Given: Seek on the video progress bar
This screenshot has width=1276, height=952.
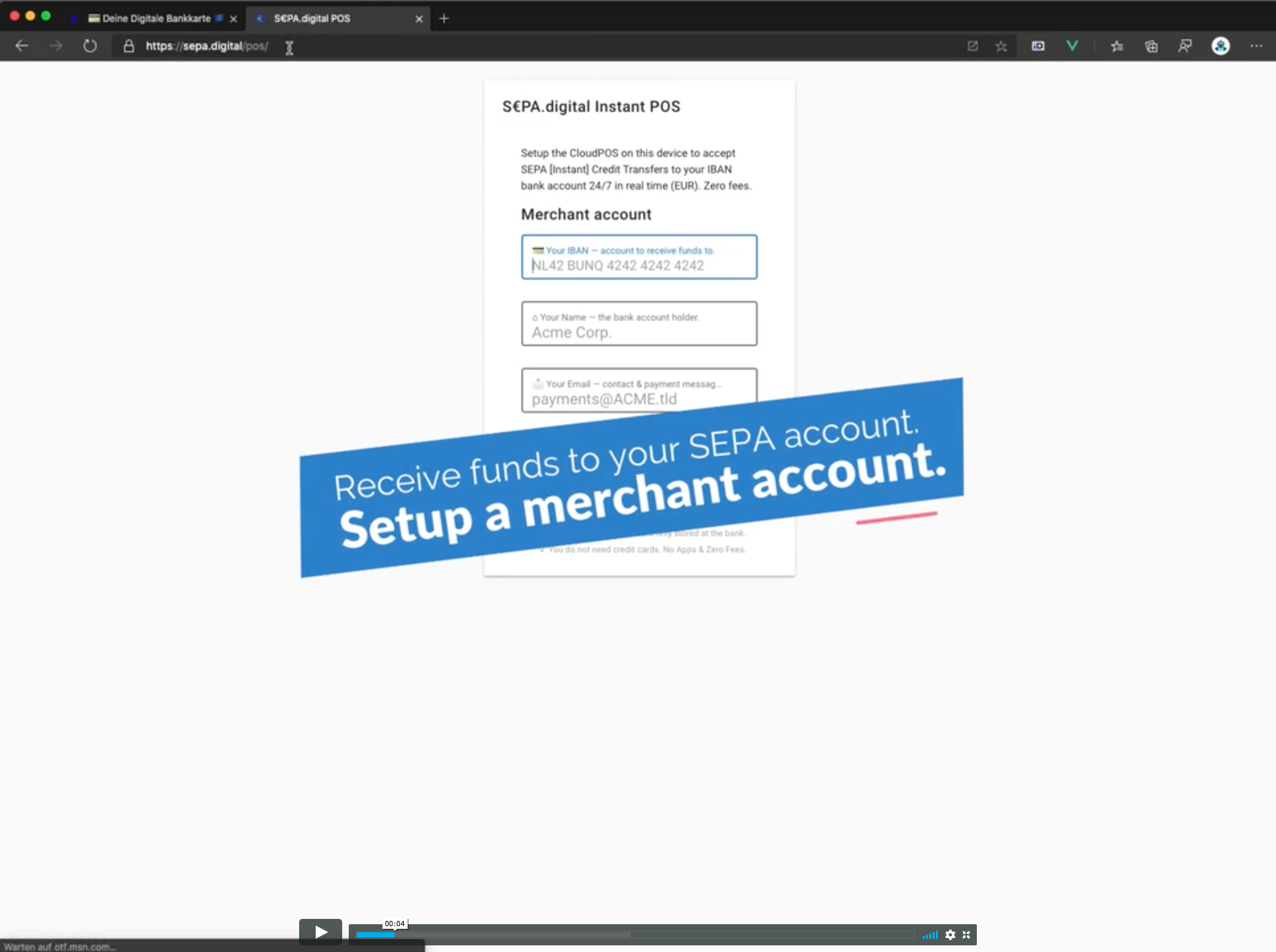Looking at the screenshot, I should [x=635, y=935].
